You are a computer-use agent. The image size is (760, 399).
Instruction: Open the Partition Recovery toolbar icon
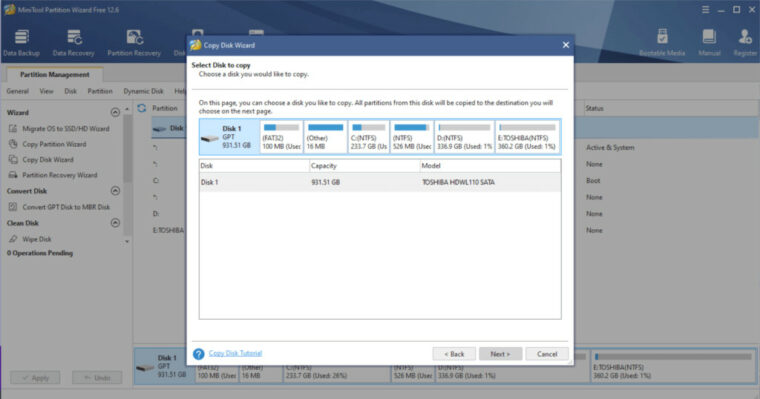134,43
